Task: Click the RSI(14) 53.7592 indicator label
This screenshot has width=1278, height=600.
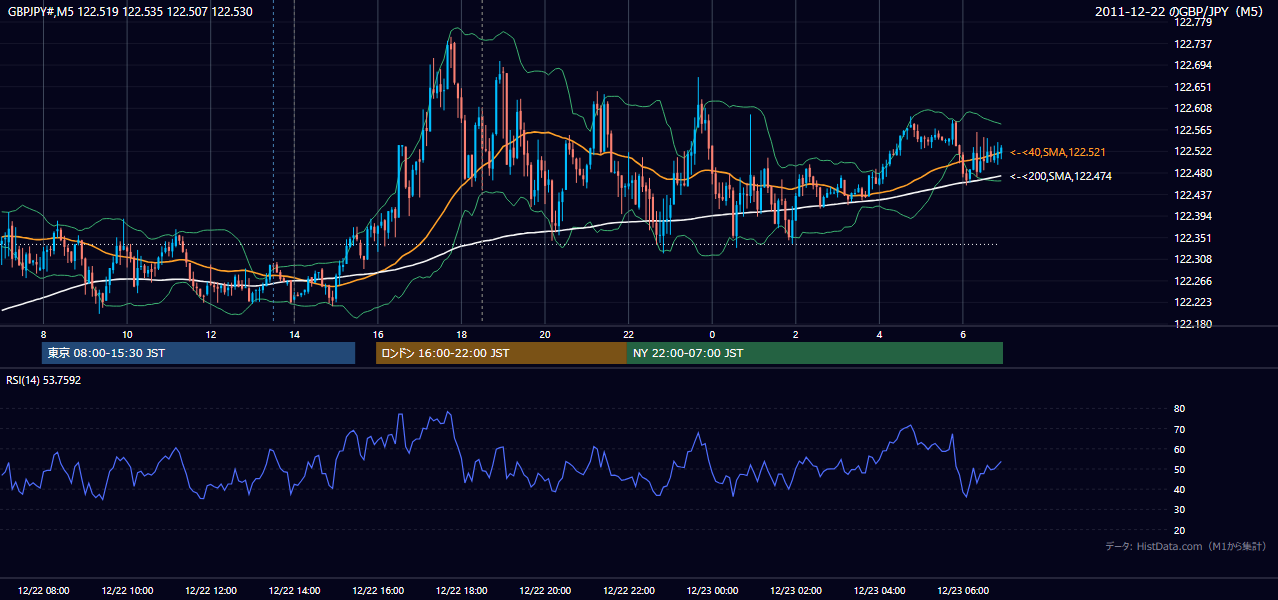Action: [x=44, y=380]
